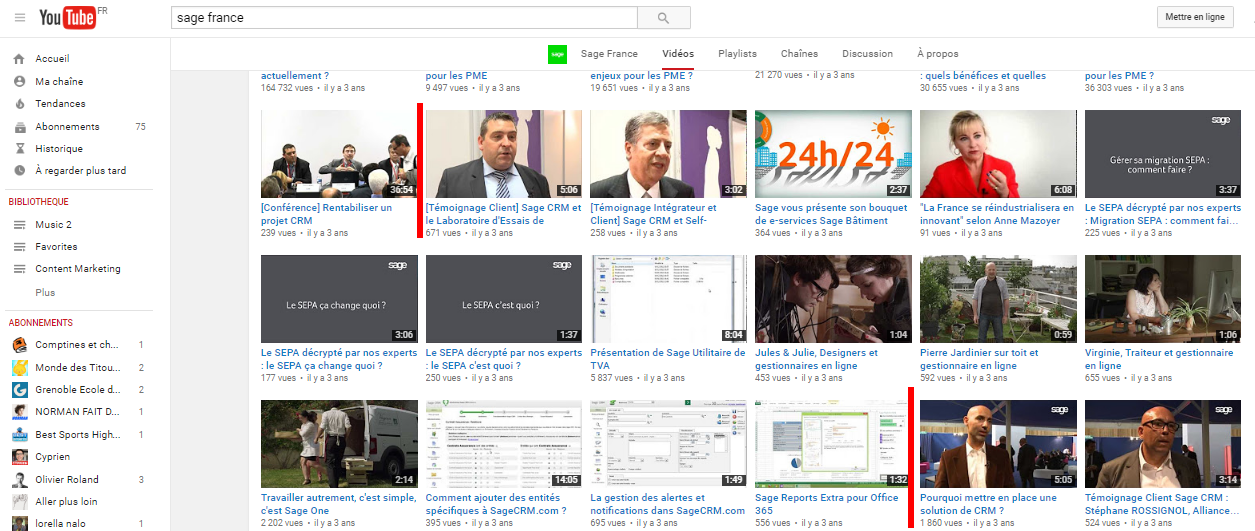Click the Historique hourglass icon
The width and height of the screenshot is (1255, 531).
tap(19, 149)
